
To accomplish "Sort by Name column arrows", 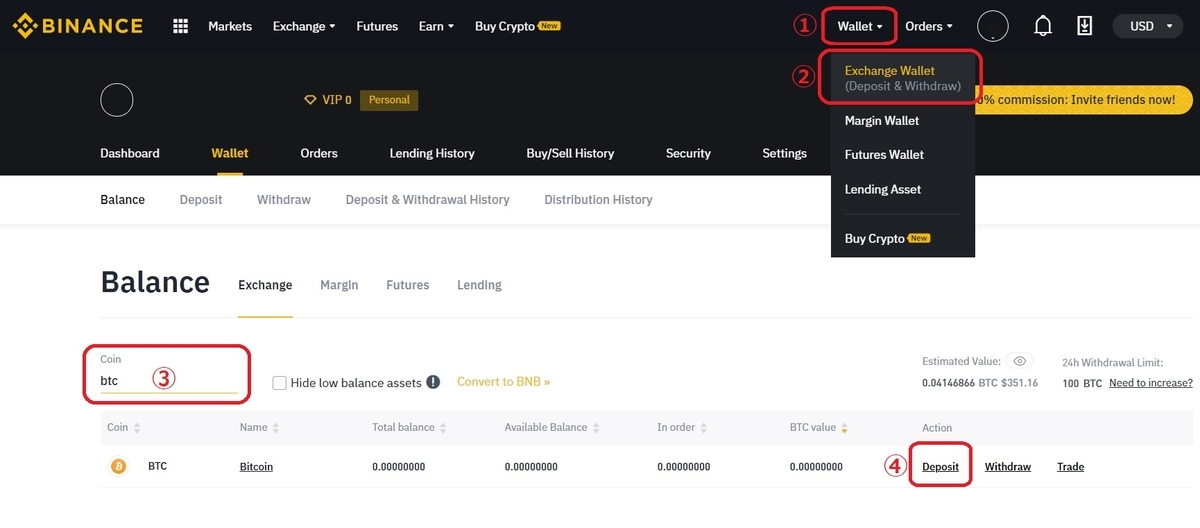I will (x=275, y=428).
